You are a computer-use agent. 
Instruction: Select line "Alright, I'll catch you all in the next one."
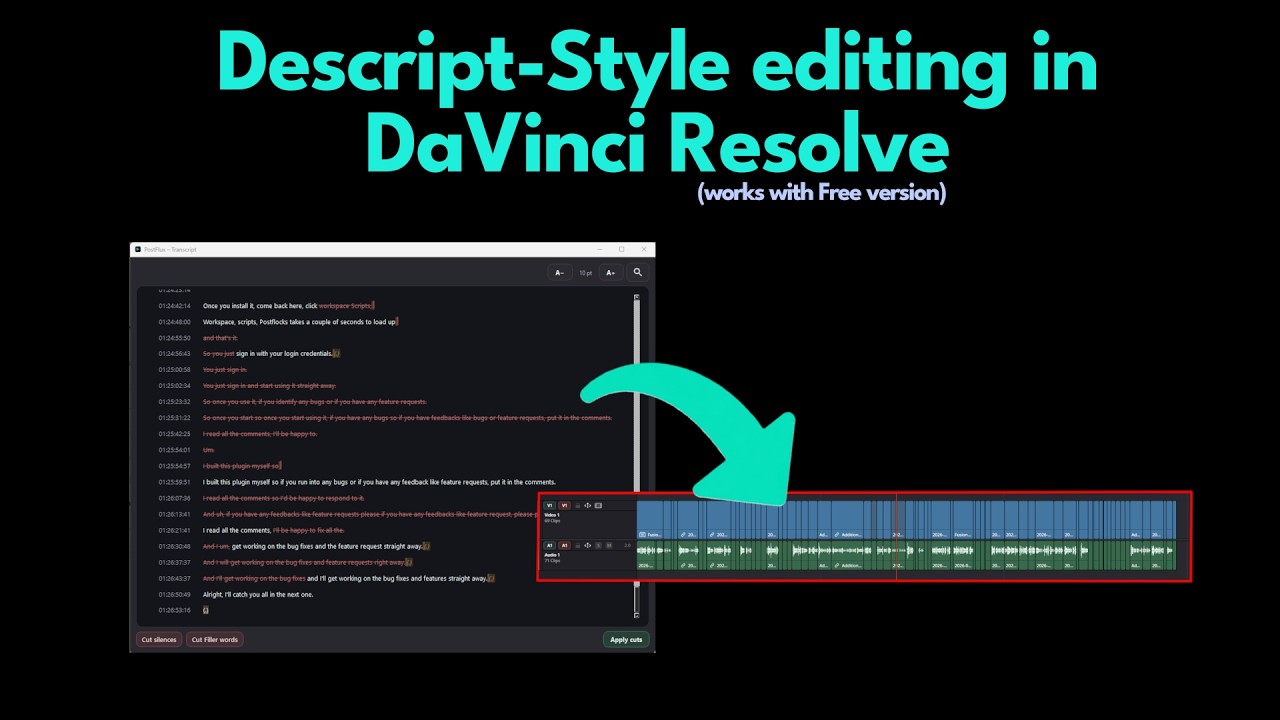(x=257, y=594)
